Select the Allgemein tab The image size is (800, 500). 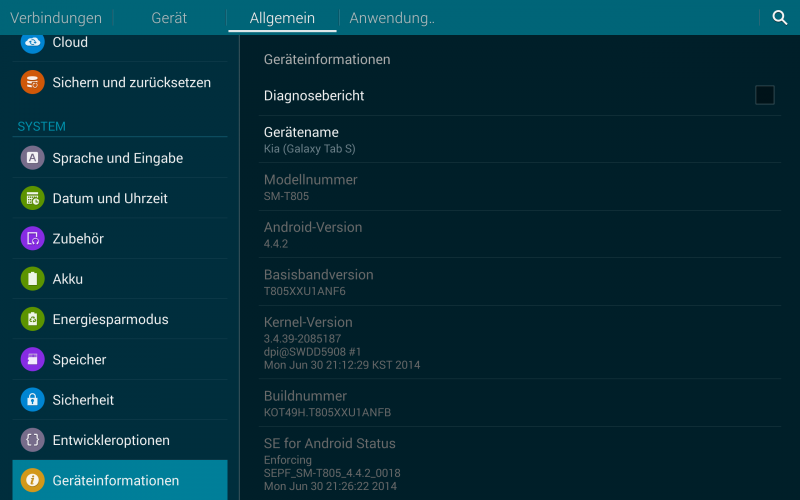pos(282,18)
